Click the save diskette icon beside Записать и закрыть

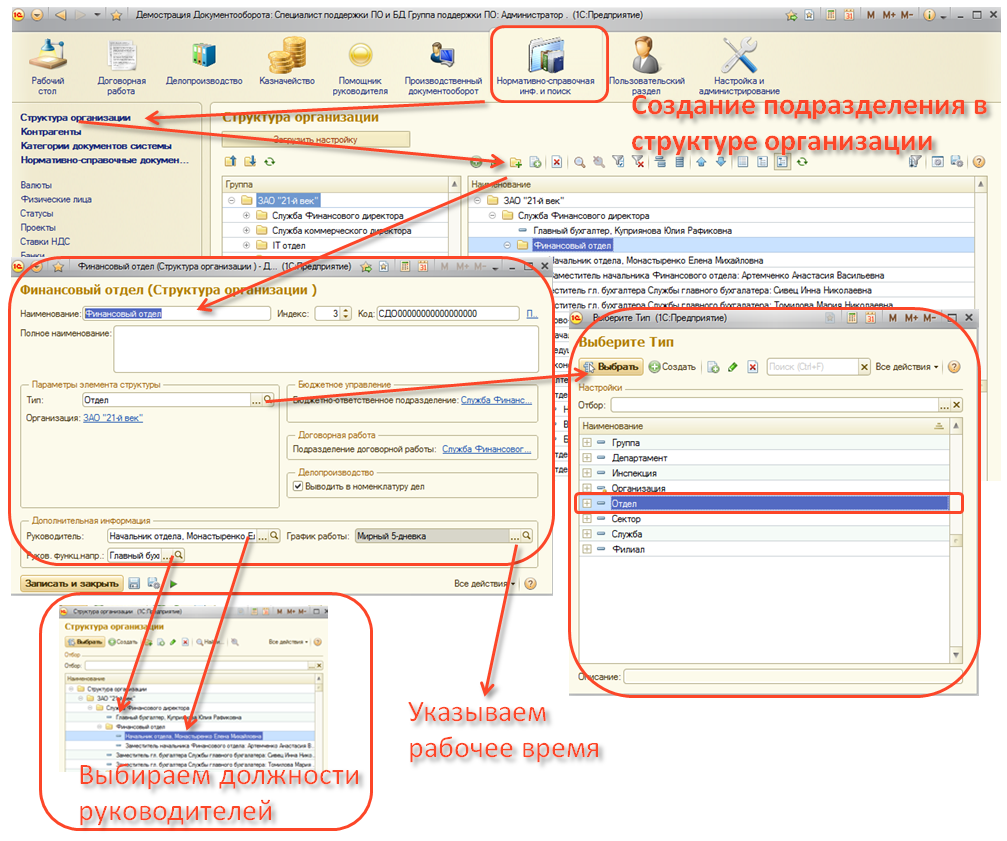(x=134, y=583)
